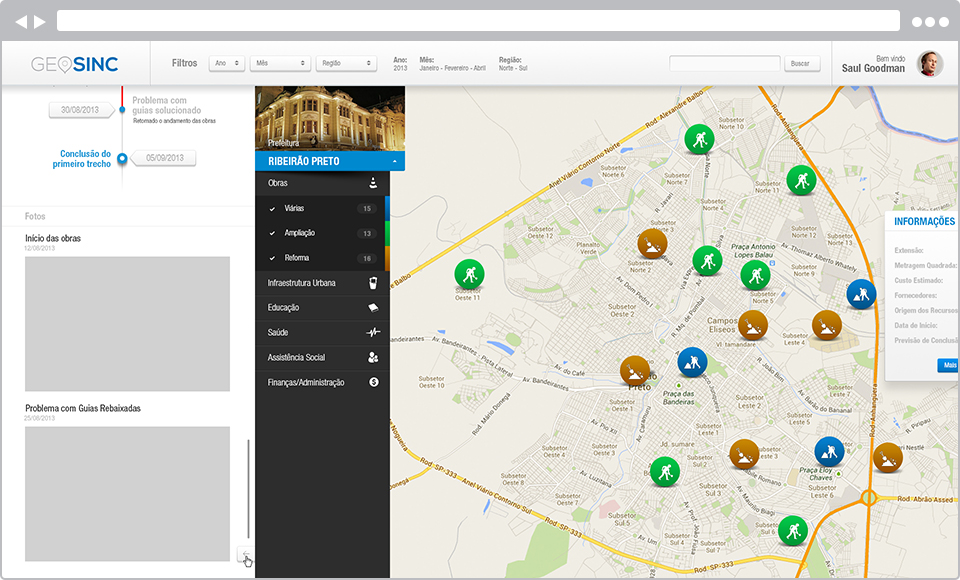Toggle the Reforma checkbox
The height and width of the screenshot is (580, 960).
click(272, 258)
